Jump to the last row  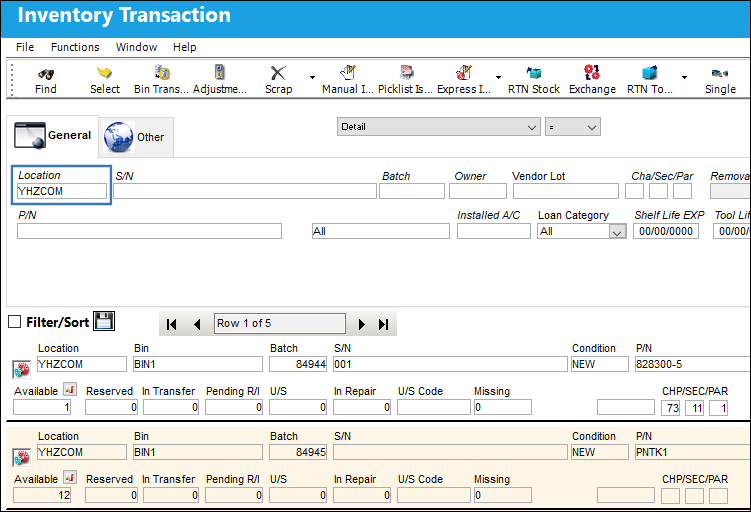pyautogui.click(x=383, y=324)
